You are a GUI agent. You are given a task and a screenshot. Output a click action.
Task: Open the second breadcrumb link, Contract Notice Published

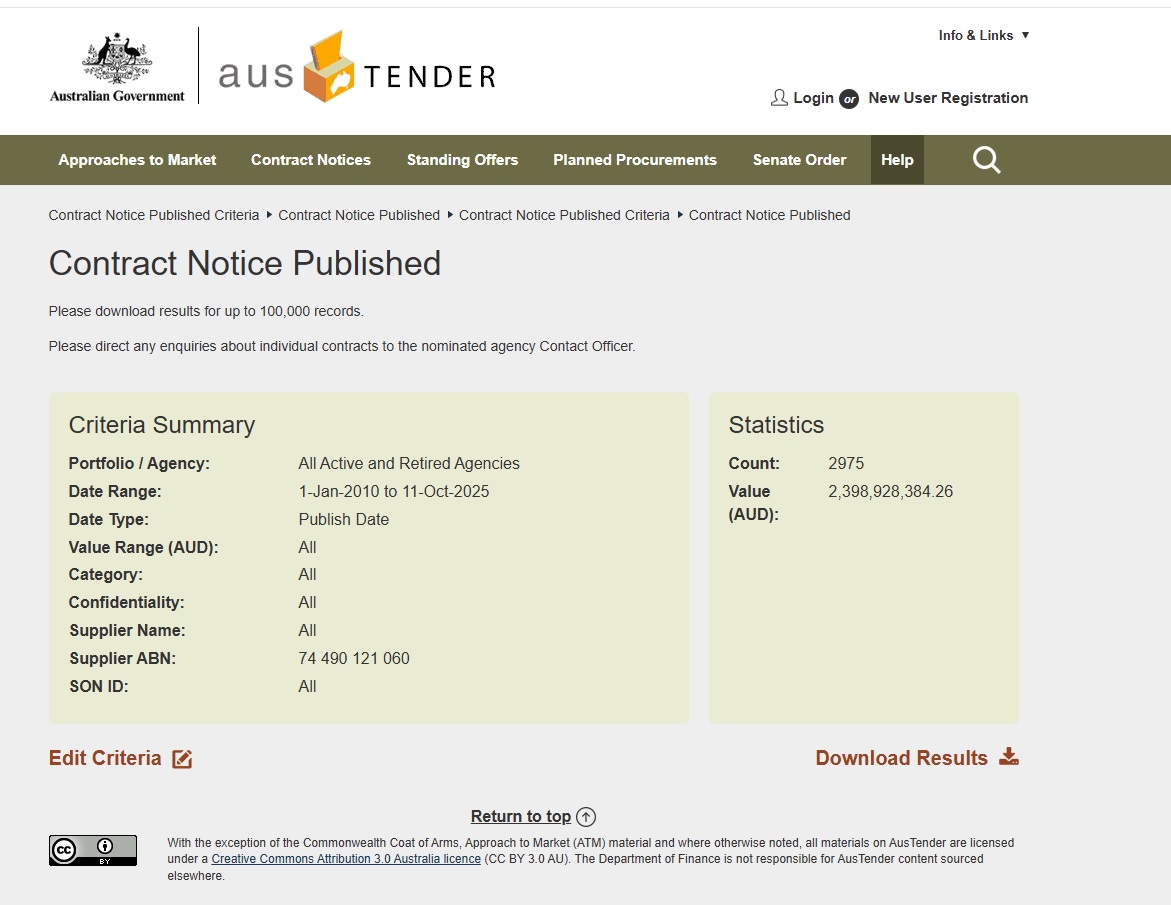coord(359,215)
